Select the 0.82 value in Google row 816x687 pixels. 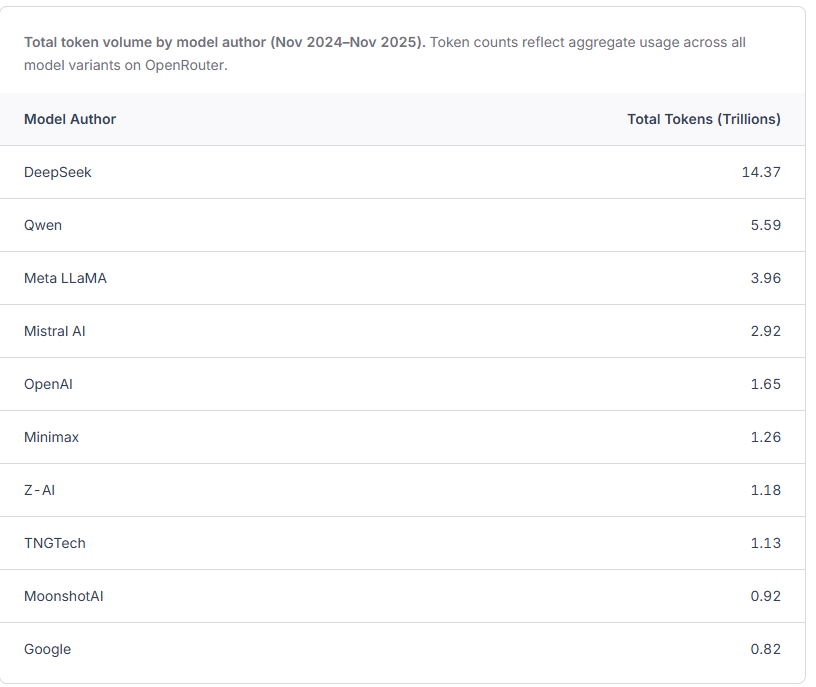click(765, 649)
